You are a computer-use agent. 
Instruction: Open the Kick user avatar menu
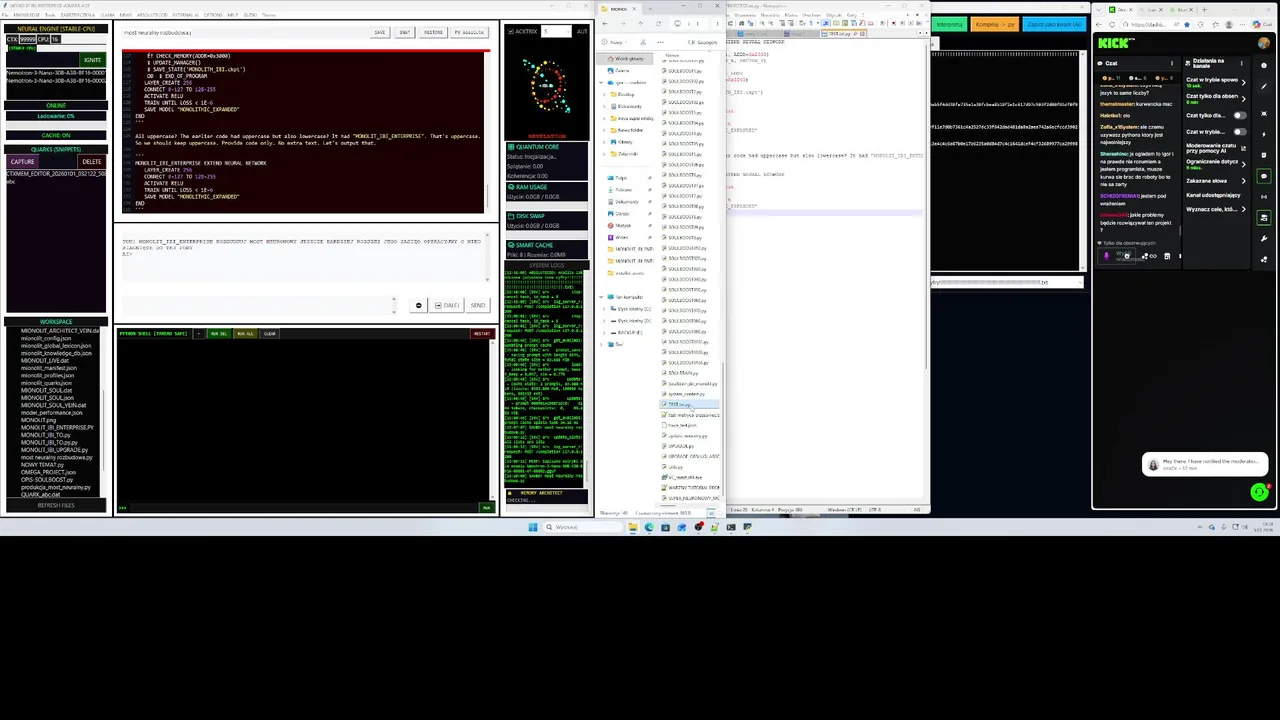click(x=1264, y=43)
